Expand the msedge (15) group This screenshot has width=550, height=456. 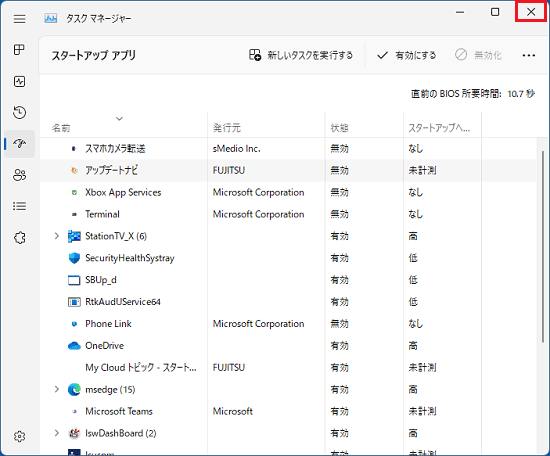click(x=57, y=389)
